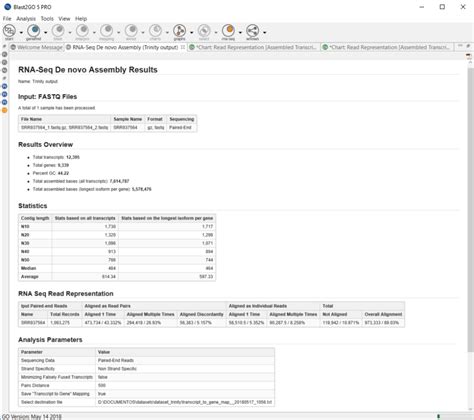The height and width of the screenshot is (420, 474).
Task: Click the 'Strand Specificity' parameter cell
Action: tap(57, 369)
